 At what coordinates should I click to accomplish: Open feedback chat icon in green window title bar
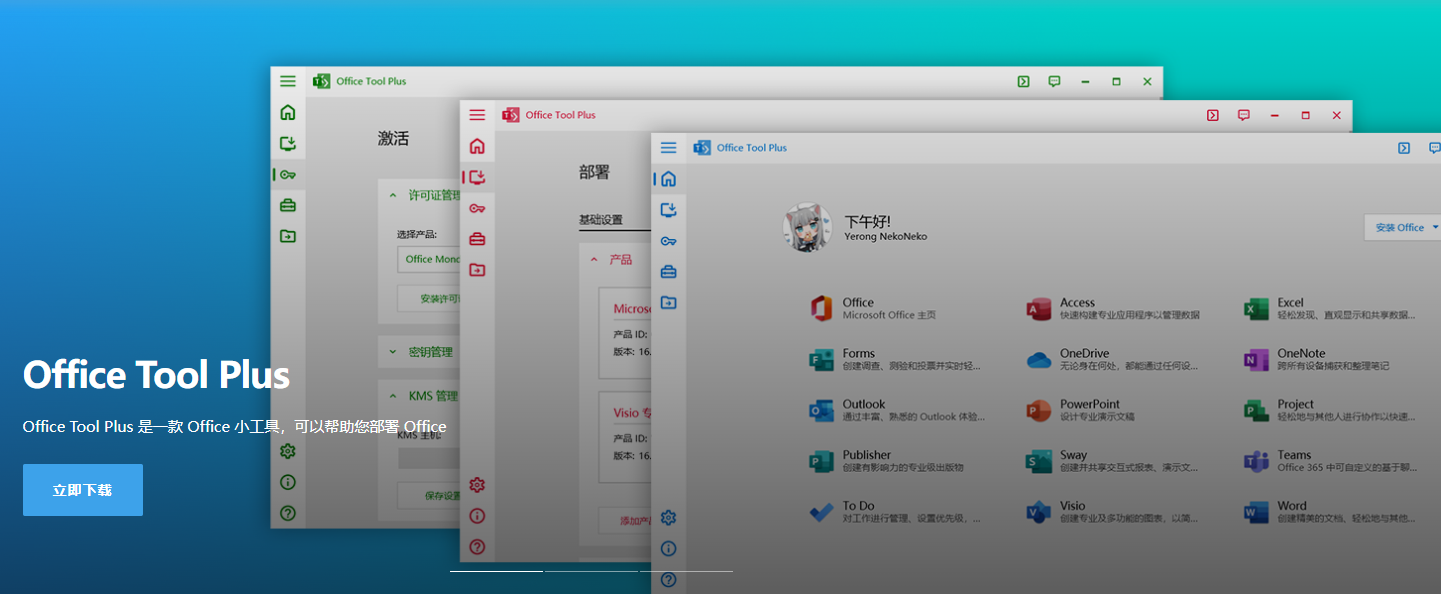pos(1054,81)
